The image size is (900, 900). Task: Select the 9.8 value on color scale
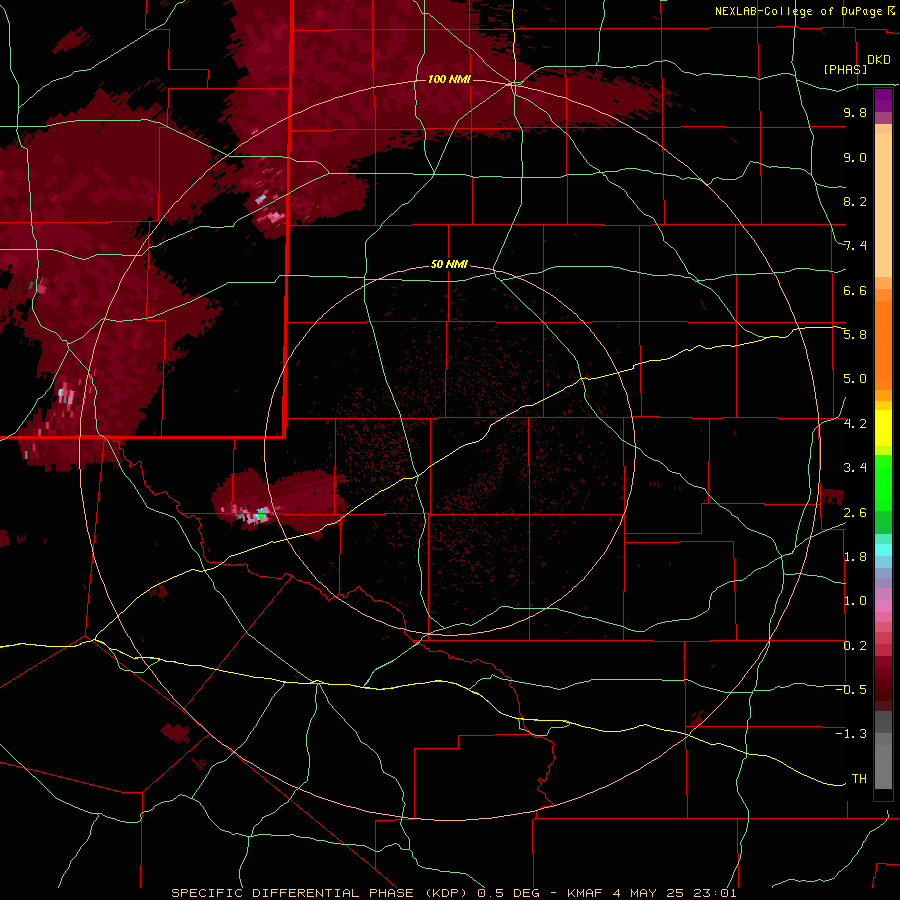[x=855, y=112]
